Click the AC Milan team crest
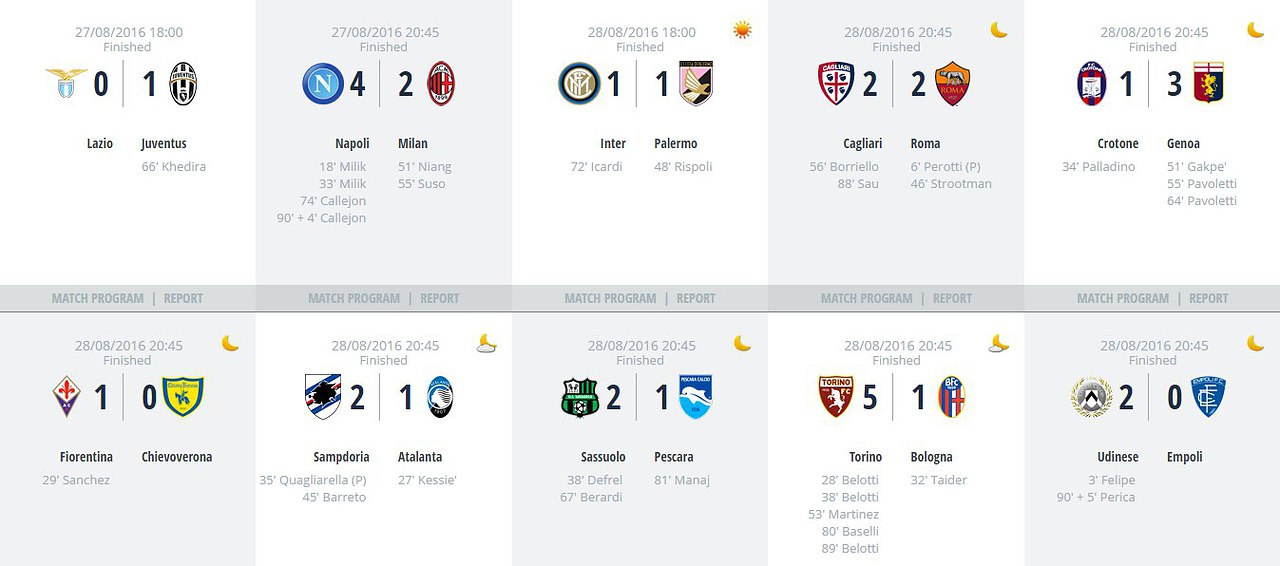The image size is (1280, 566). 441,84
